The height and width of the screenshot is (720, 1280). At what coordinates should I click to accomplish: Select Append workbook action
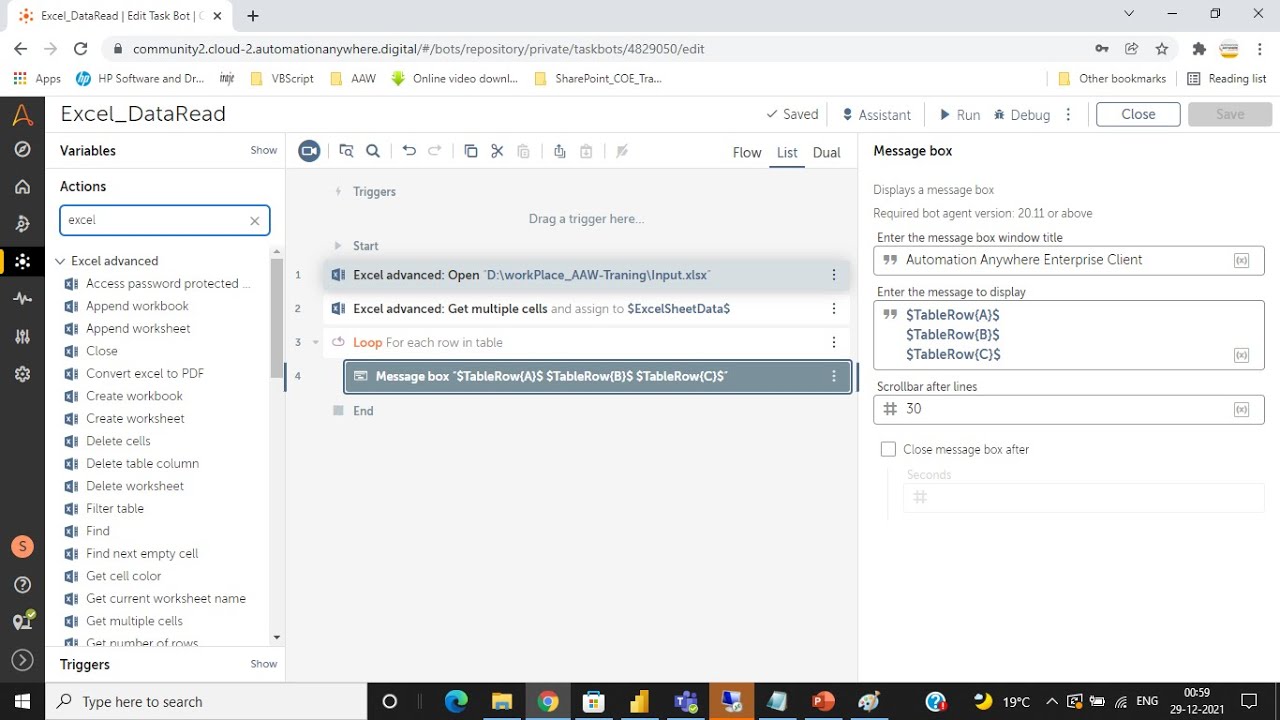[137, 306]
